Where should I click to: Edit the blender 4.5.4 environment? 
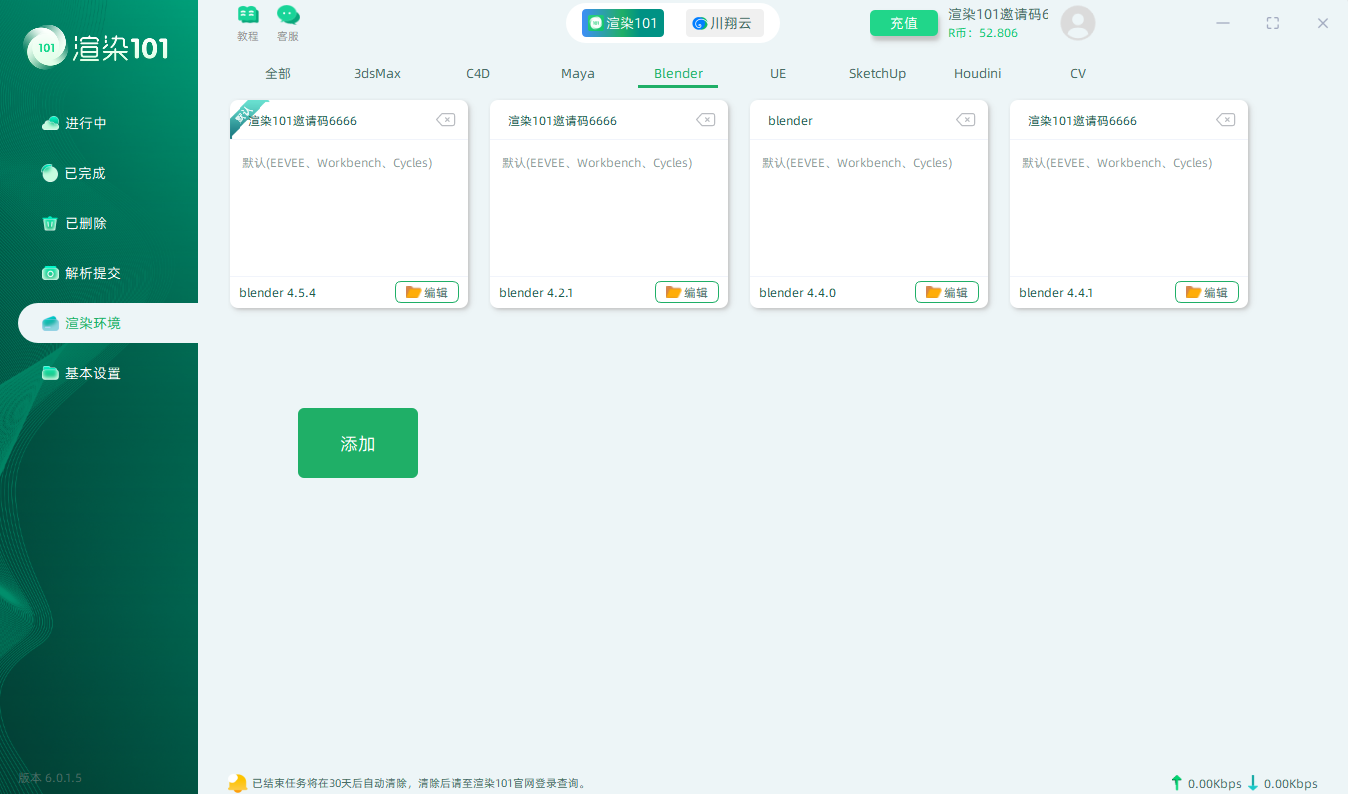click(427, 292)
